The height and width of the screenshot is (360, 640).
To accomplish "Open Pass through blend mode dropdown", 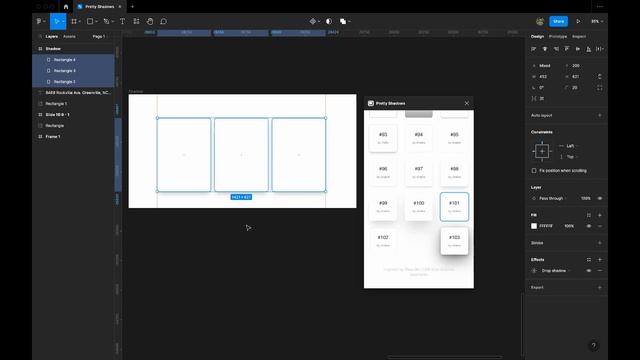I will [x=553, y=198].
